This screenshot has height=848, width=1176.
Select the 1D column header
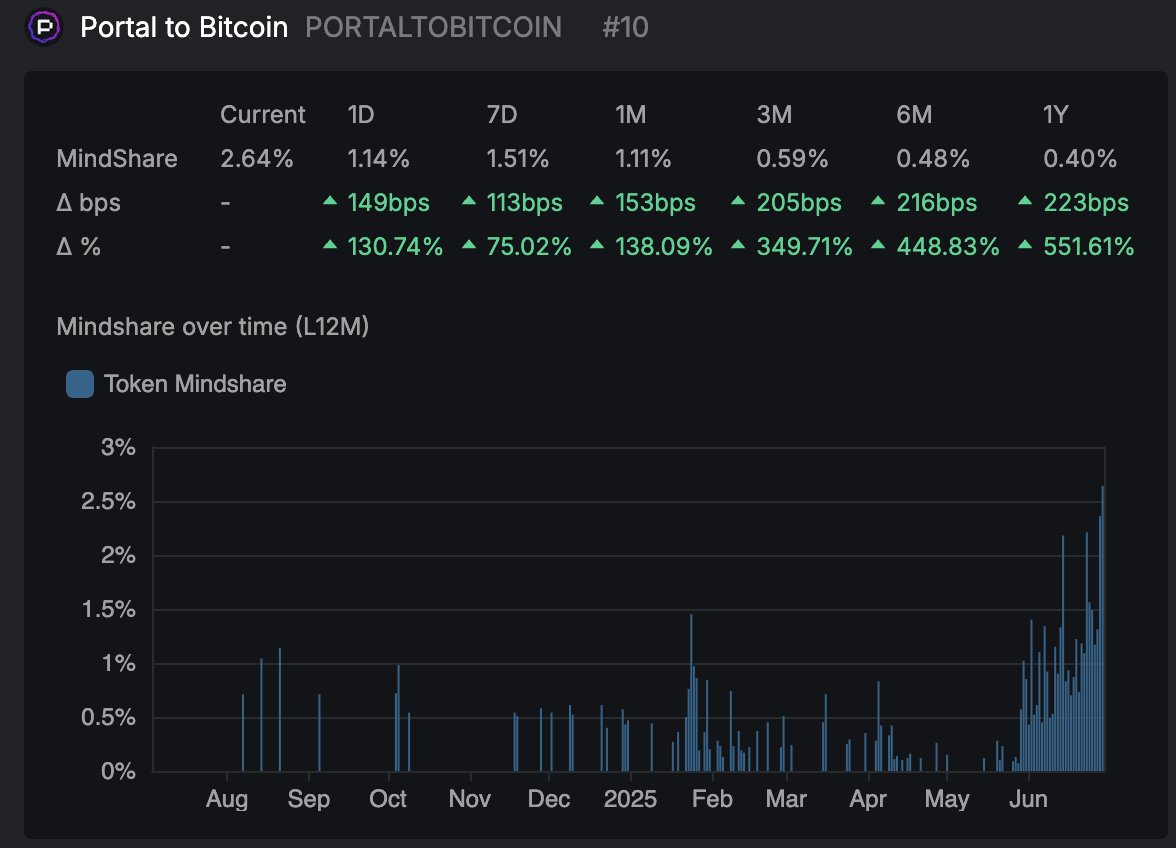(361, 115)
